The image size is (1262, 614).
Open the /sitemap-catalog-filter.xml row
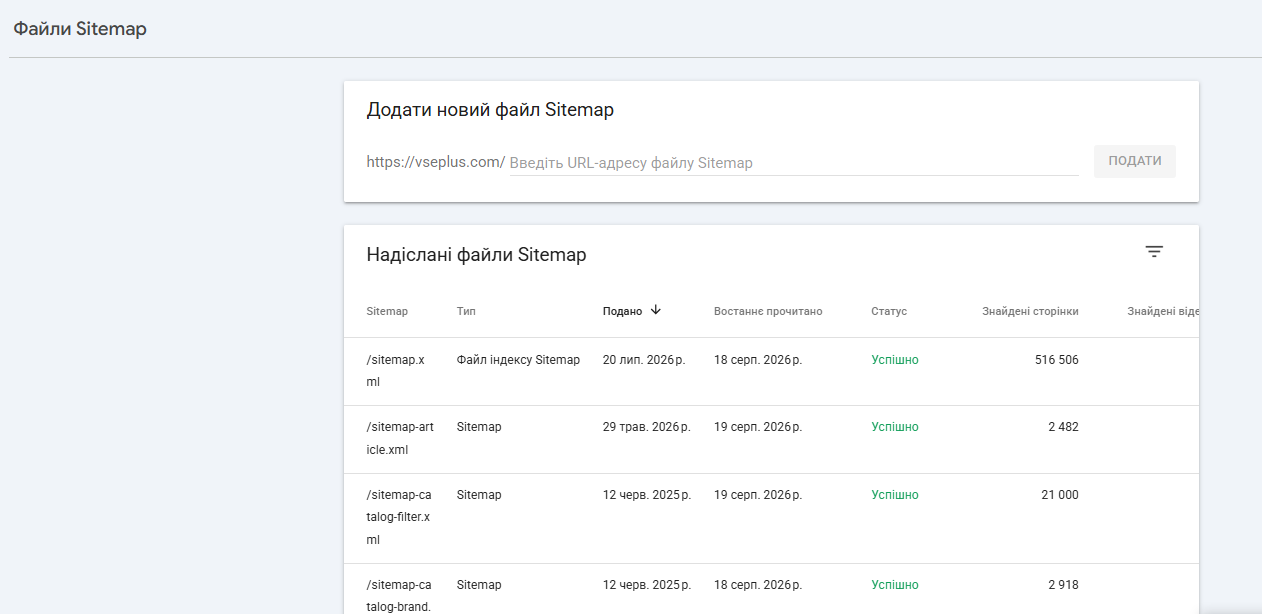[x=771, y=518]
